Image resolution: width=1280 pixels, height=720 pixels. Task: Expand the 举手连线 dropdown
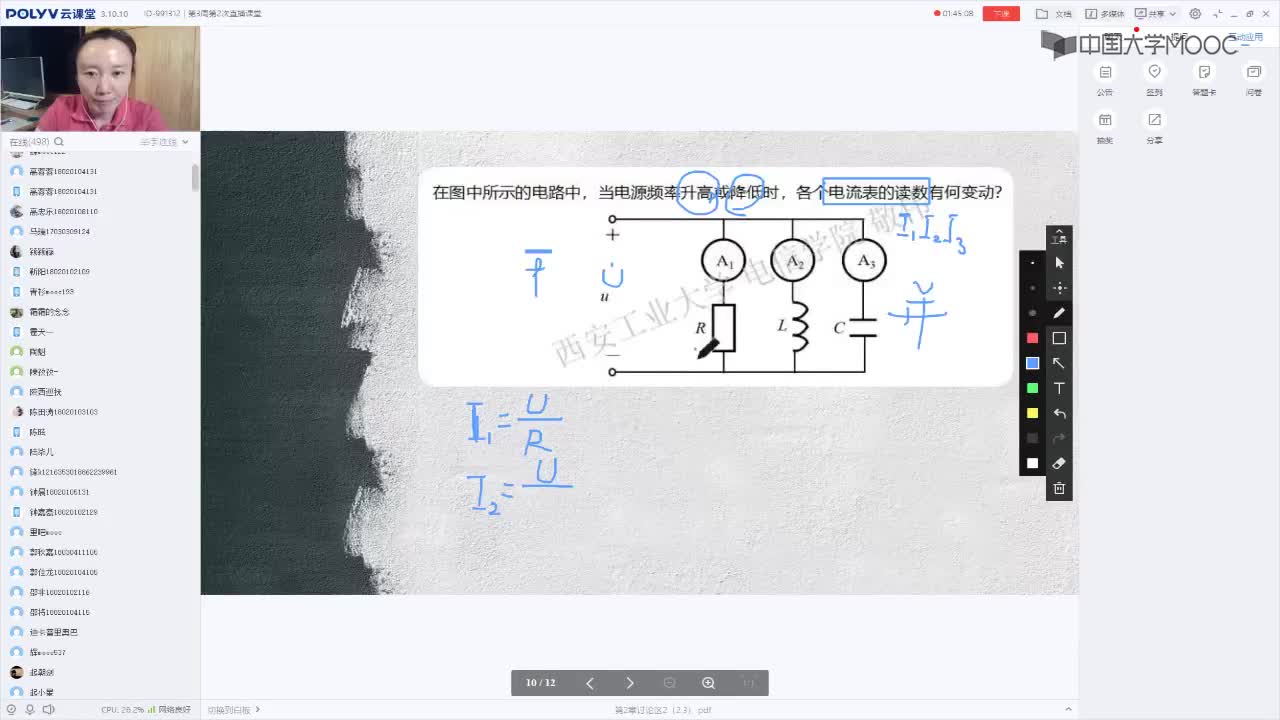(164, 142)
